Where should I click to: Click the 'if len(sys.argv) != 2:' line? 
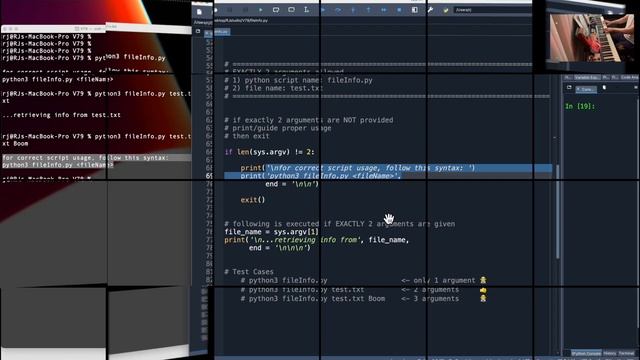pos(269,152)
